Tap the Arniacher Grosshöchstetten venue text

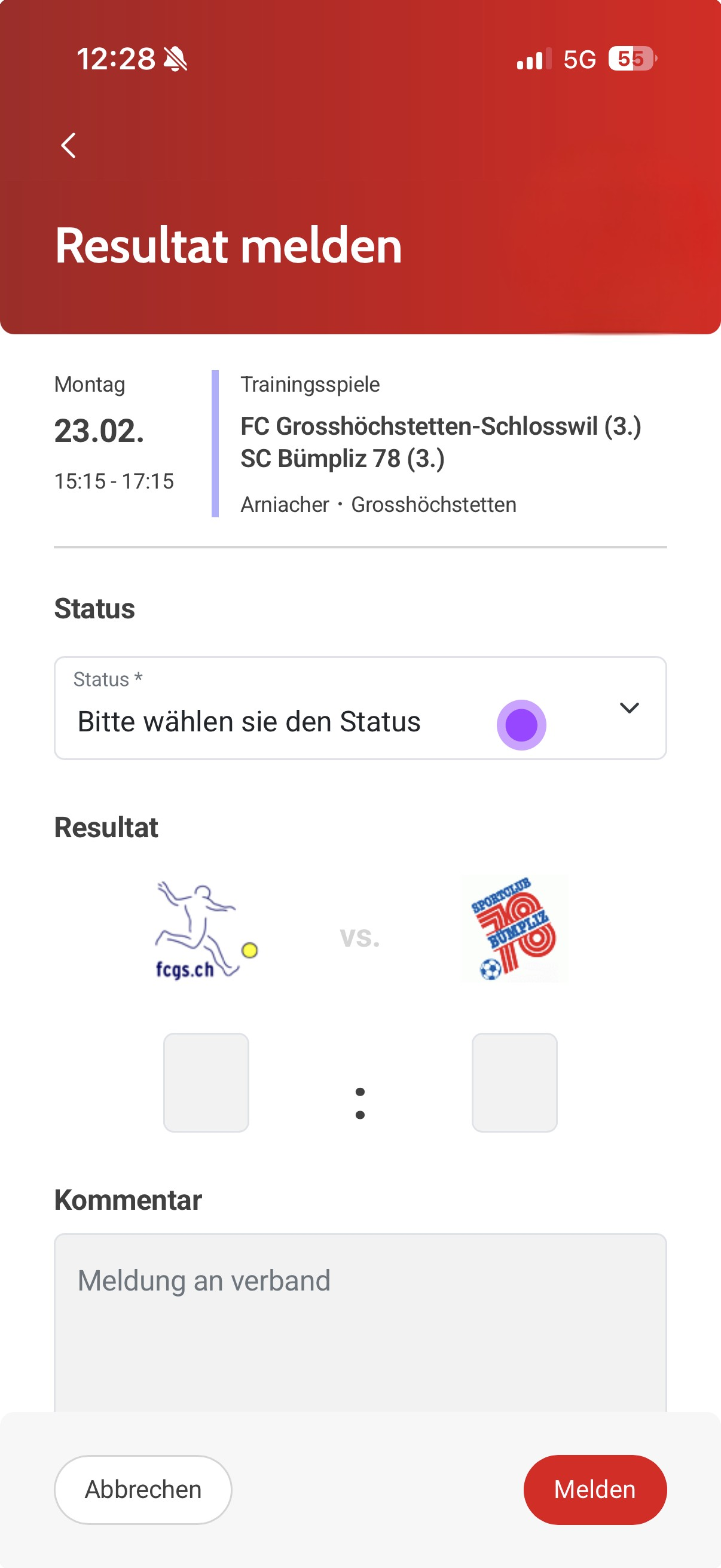(378, 505)
